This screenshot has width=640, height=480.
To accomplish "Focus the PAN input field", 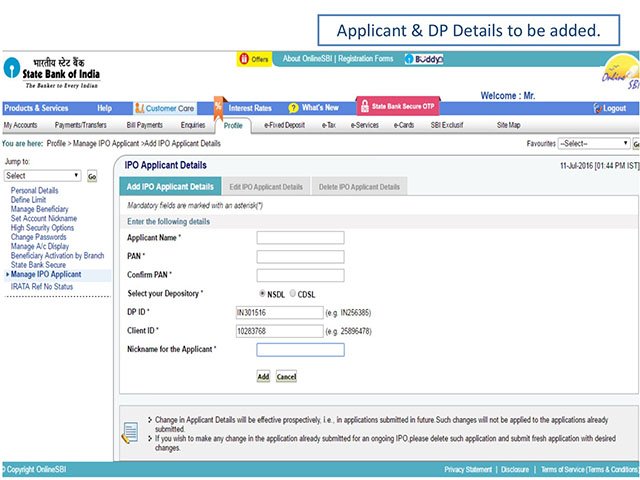I will coord(300,256).
